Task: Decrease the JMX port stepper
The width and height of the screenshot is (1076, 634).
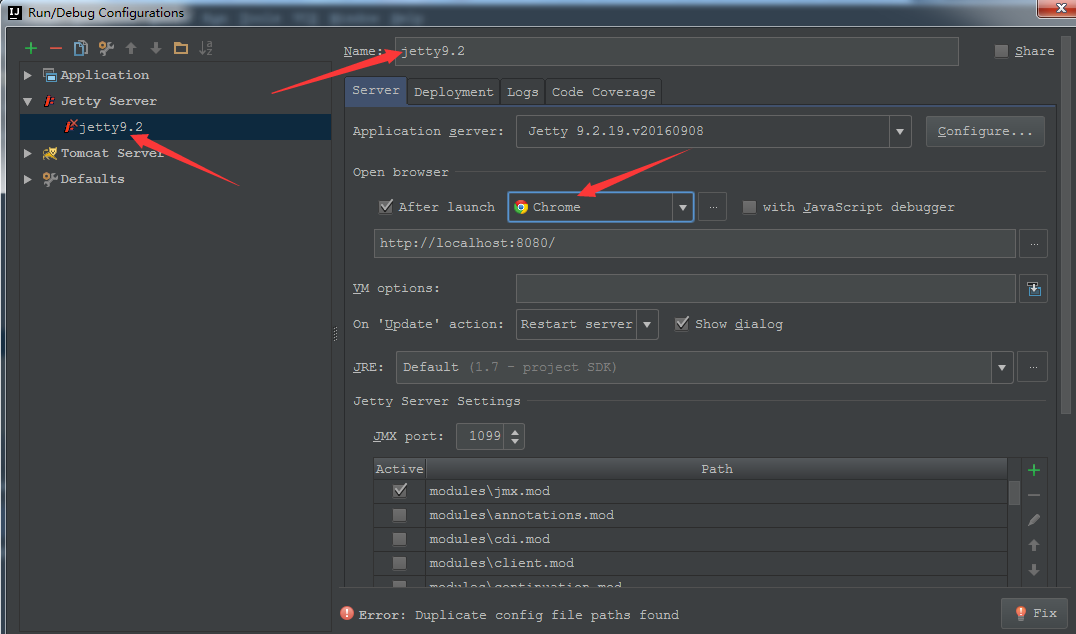Action: (x=515, y=443)
